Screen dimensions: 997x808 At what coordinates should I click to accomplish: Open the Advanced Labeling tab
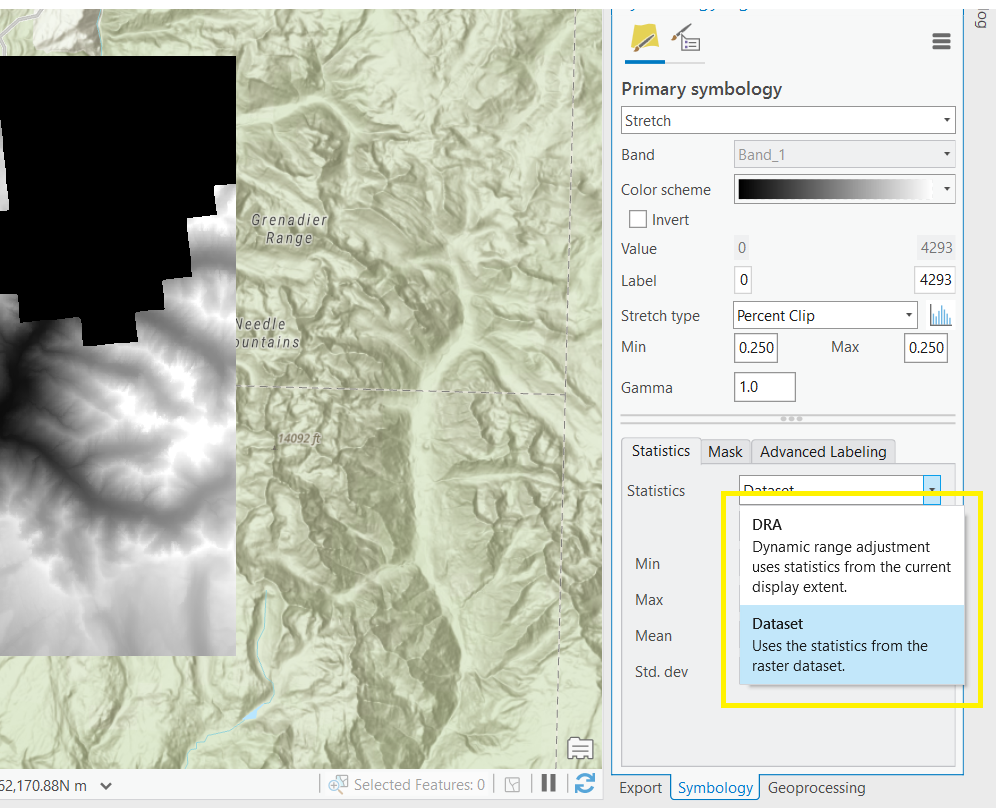(x=822, y=451)
